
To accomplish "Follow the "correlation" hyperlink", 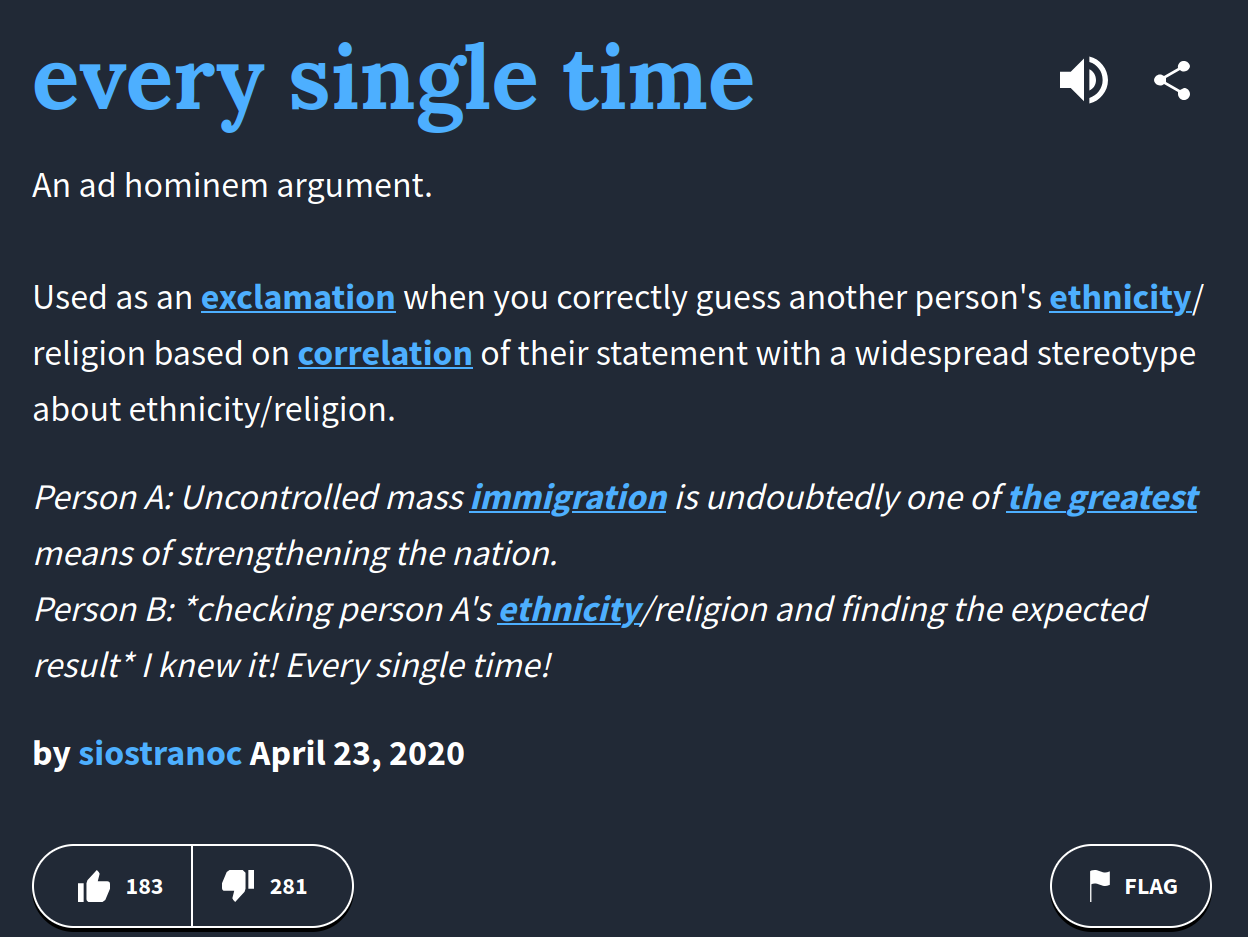I will click(385, 354).
